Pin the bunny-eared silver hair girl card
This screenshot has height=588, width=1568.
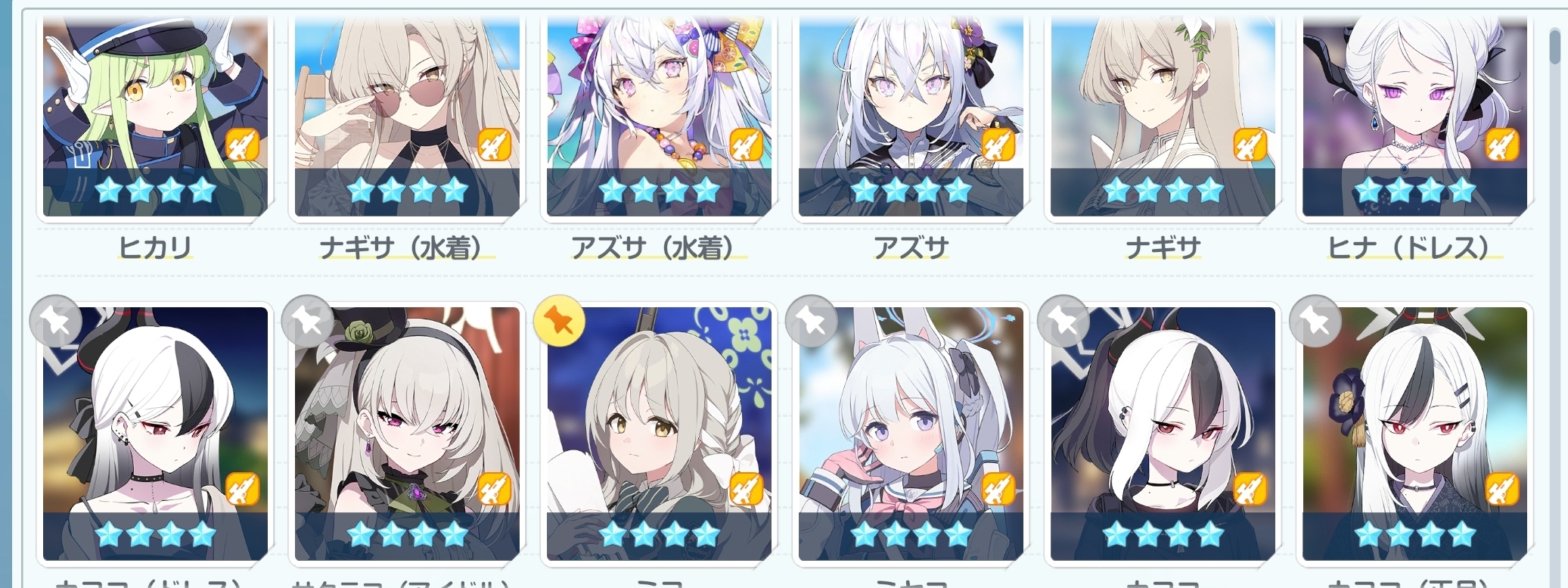(x=812, y=321)
